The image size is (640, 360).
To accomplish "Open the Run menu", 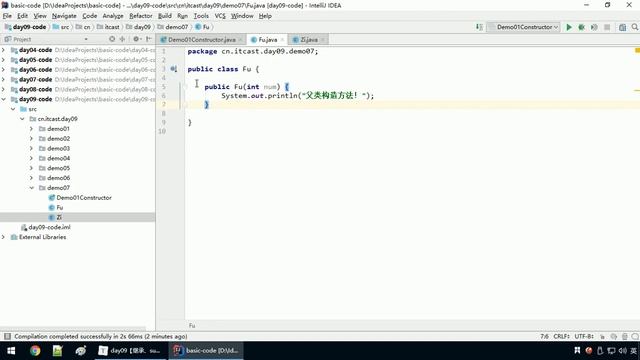I will click(x=182, y=16).
